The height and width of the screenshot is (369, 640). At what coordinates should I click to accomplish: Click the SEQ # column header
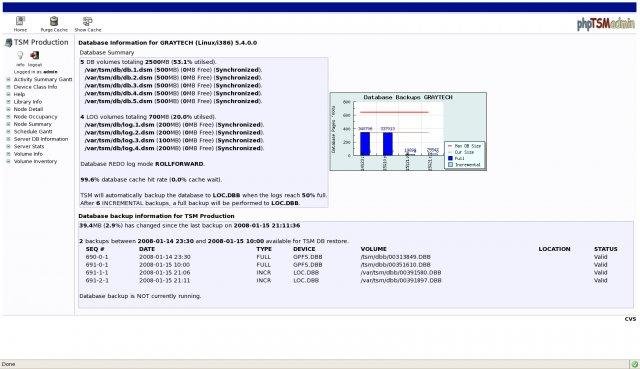(95, 249)
